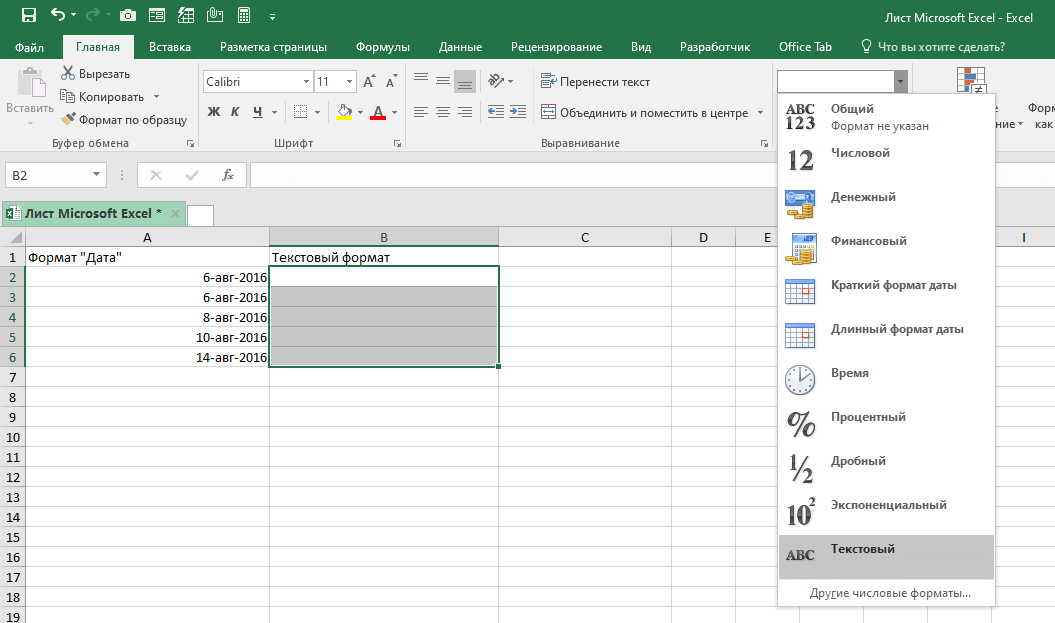Screen dimensions: 1055x623
Task: Click the increase font size icon
Action: [369, 82]
